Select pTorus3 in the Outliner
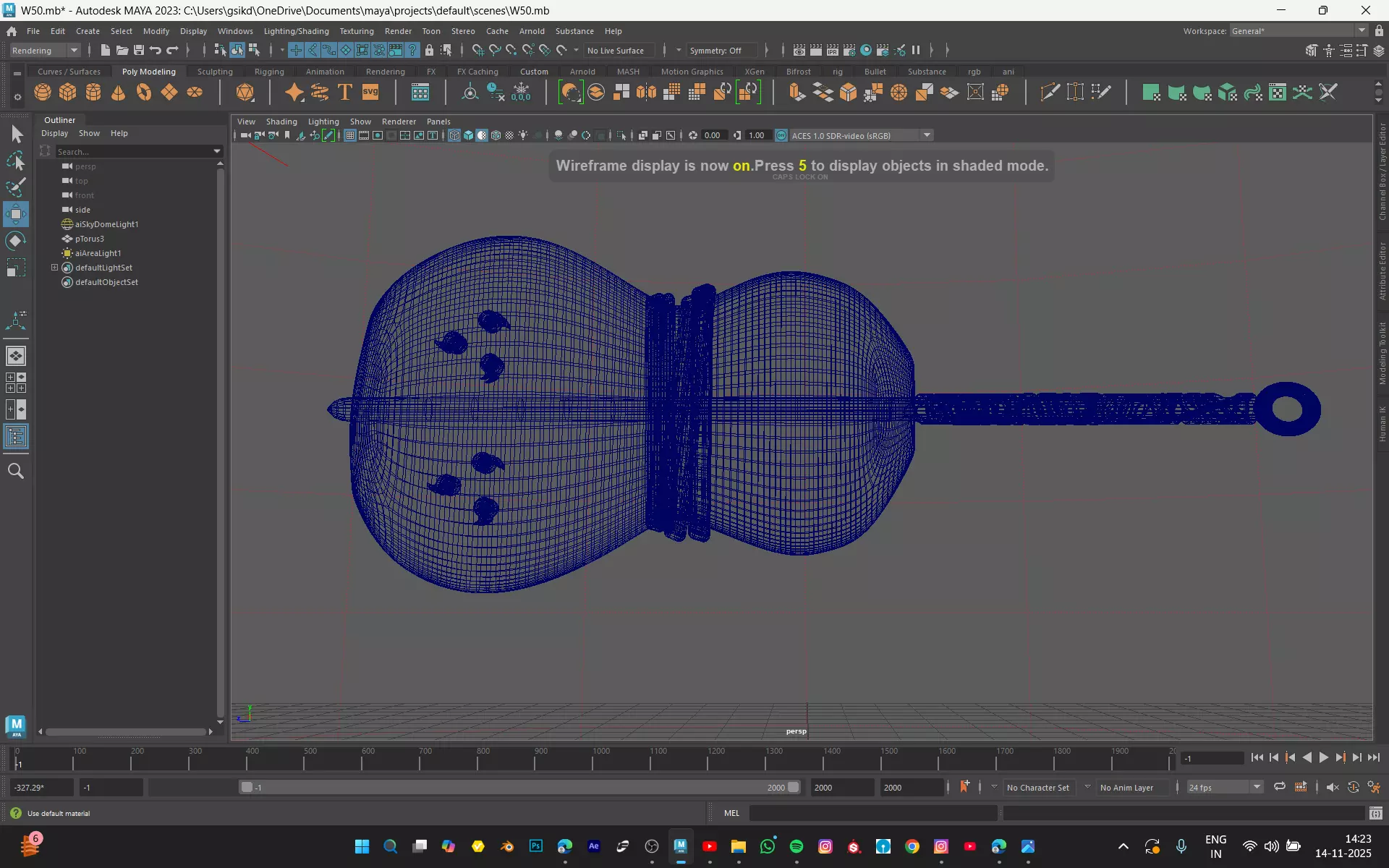The width and height of the screenshot is (1389, 868). click(x=90, y=239)
